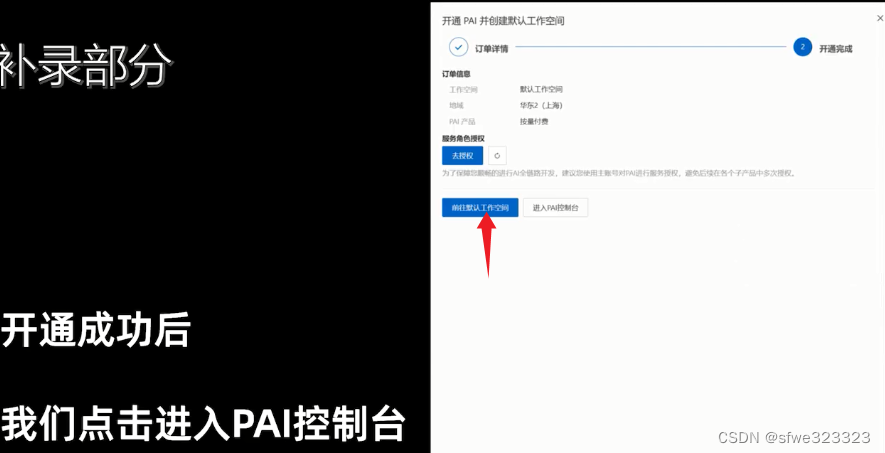Screen dimensions: 885x453
Task: Click the dialog title 开通 PAI 并创建默认工作空间
Action: point(503,21)
